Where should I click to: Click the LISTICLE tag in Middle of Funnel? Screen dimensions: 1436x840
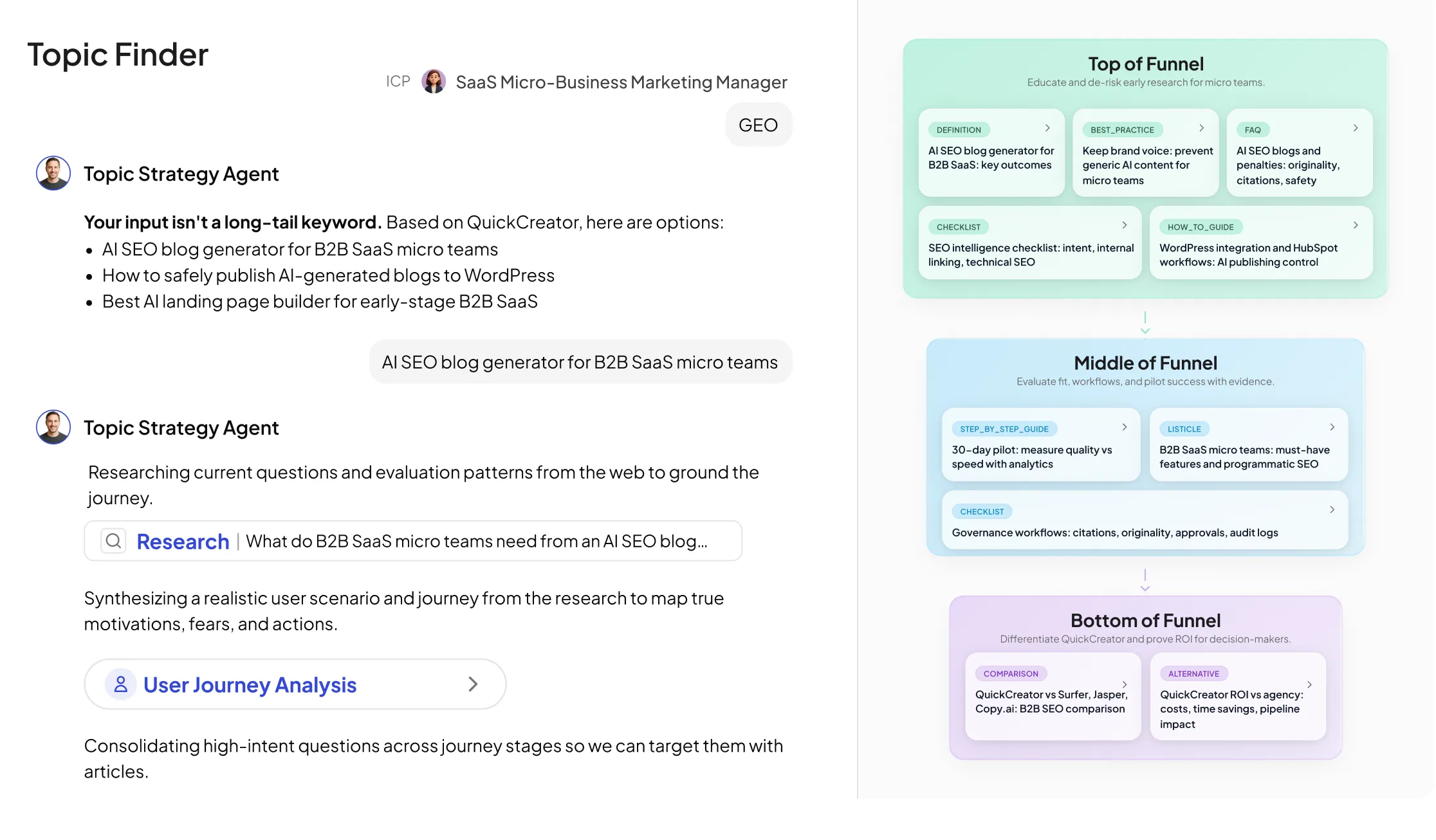[1184, 428]
